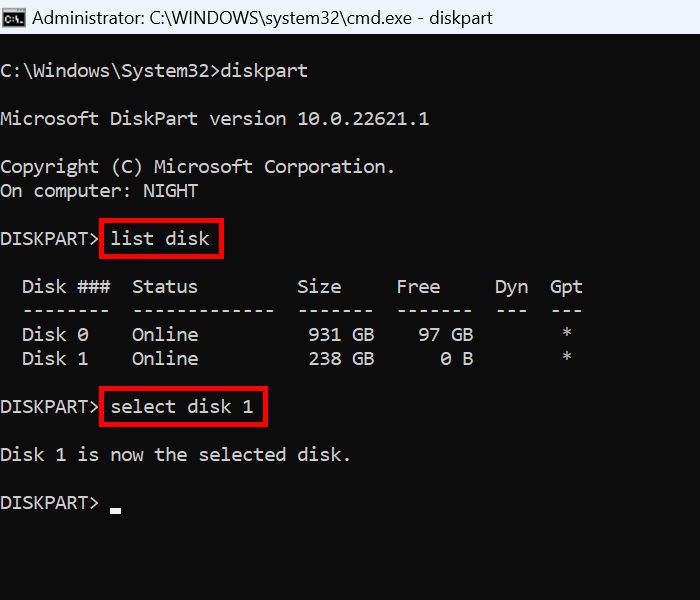The height and width of the screenshot is (600, 700).
Task: Click the 'Disk 1' row label in the table
Action: pyautogui.click(x=55, y=359)
